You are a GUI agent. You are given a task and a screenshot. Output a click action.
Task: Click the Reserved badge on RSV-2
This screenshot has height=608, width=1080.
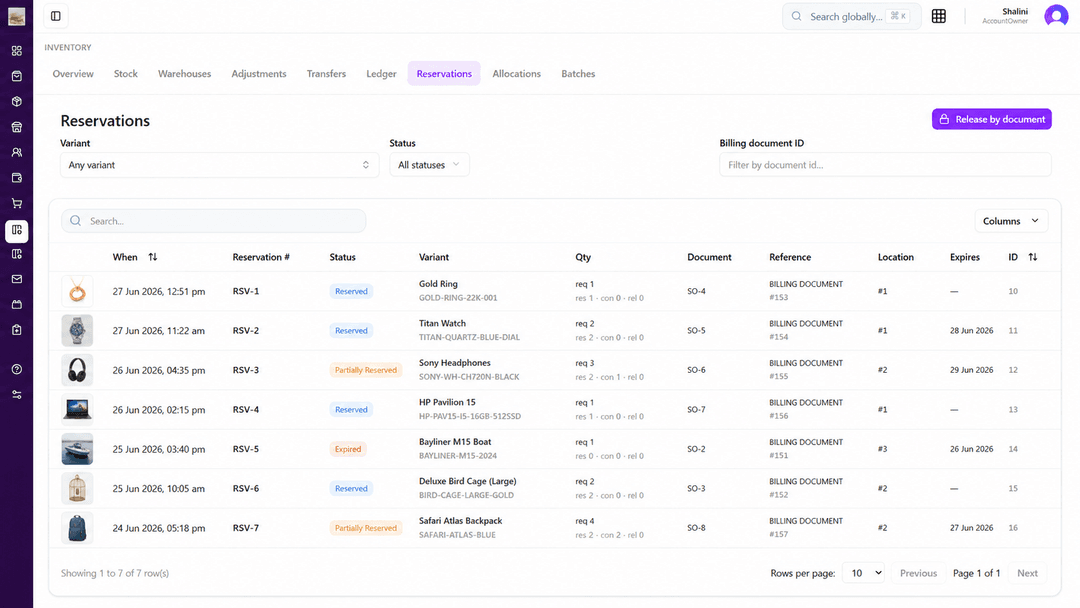point(351,331)
